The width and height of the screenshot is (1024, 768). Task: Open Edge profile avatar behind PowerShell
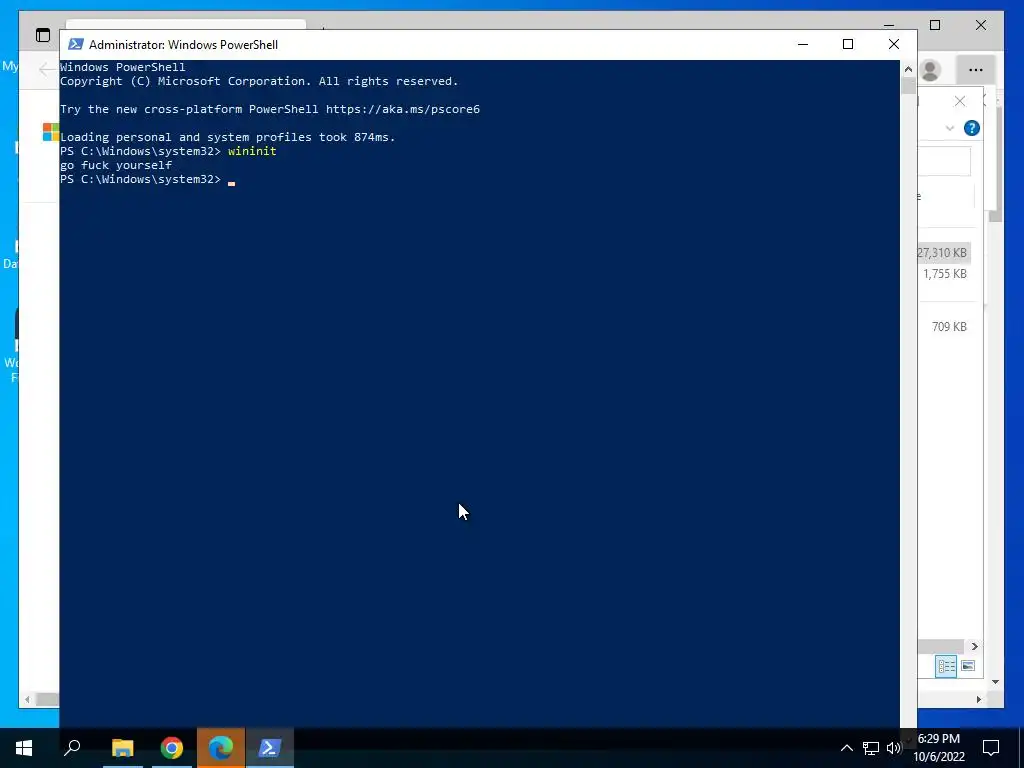[x=930, y=70]
